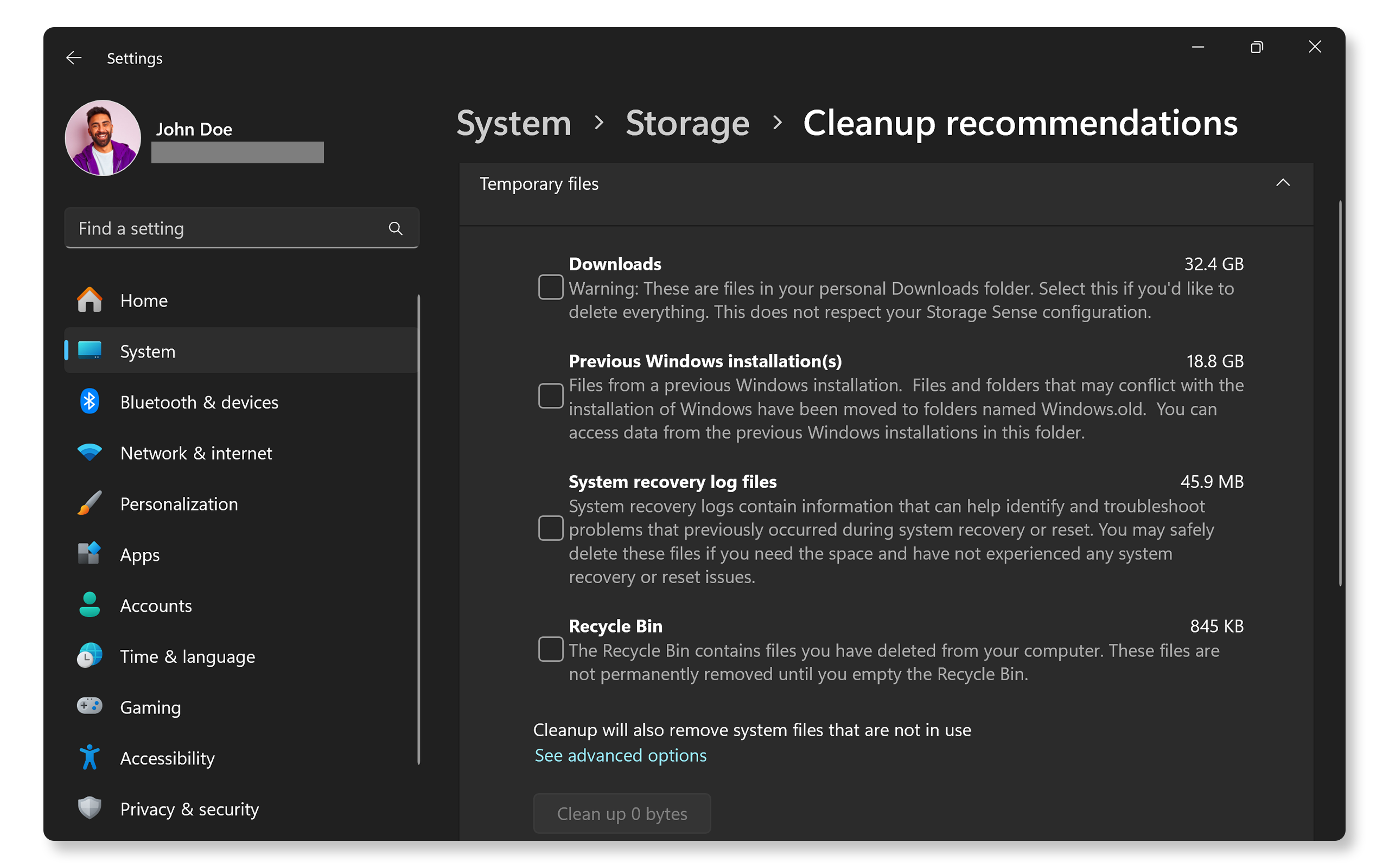
Task: Check the Downloads checkbox
Action: coord(550,287)
